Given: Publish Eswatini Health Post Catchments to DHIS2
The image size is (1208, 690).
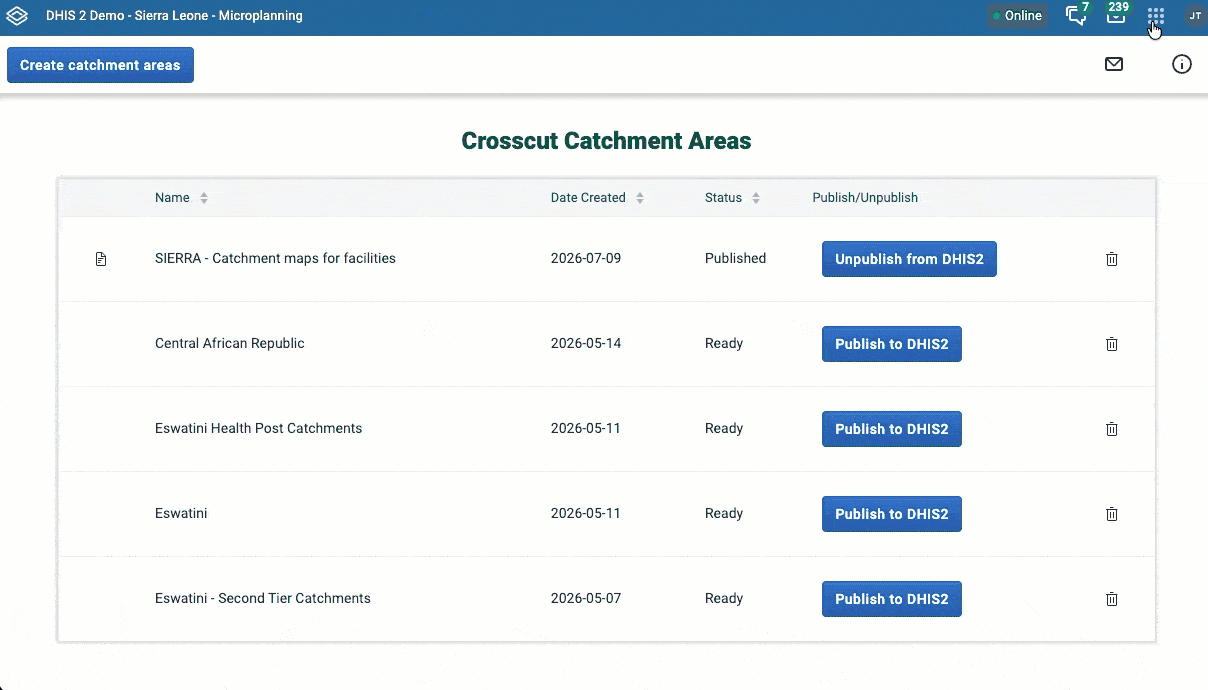Looking at the screenshot, I should 892,429.
